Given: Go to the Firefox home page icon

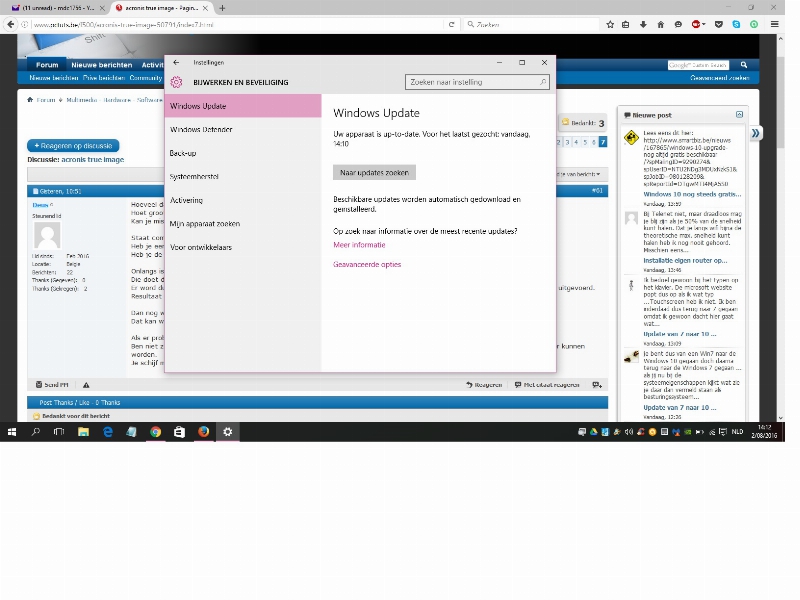Looking at the screenshot, I should 661,24.
